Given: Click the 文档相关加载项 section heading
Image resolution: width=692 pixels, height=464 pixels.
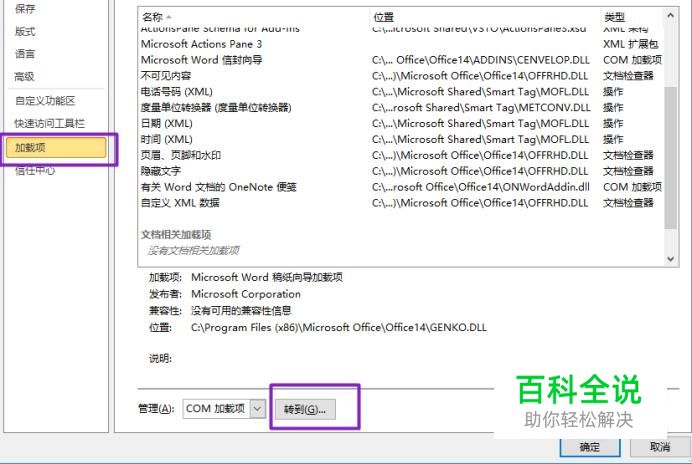Looking at the screenshot, I should click(176, 234).
